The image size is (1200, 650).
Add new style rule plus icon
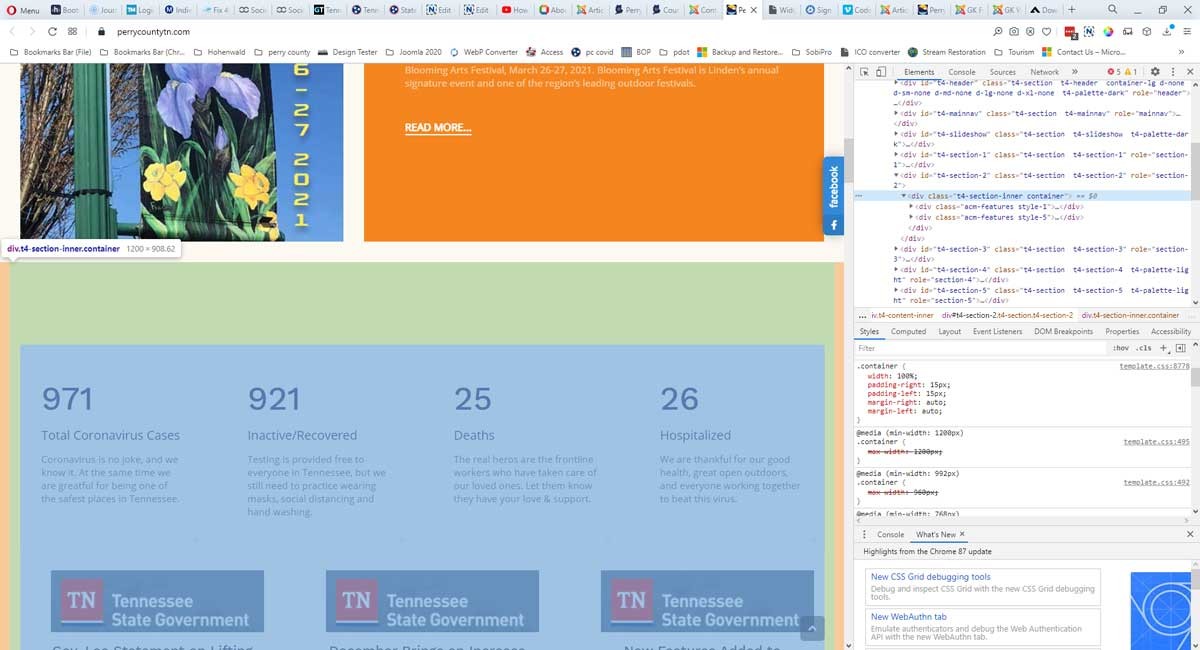[x=1164, y=348]
